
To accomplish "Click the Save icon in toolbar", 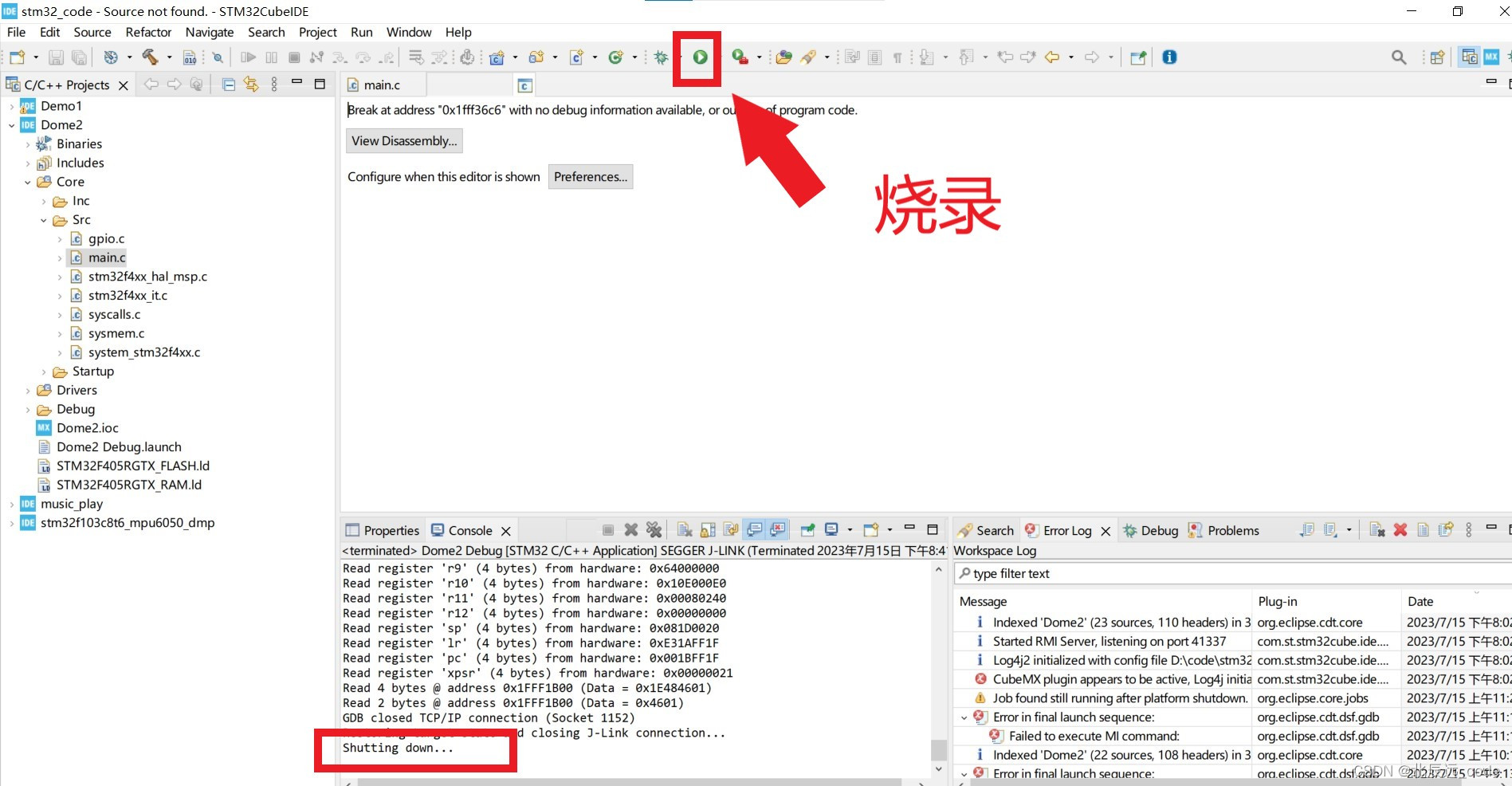I will (56, 57).
